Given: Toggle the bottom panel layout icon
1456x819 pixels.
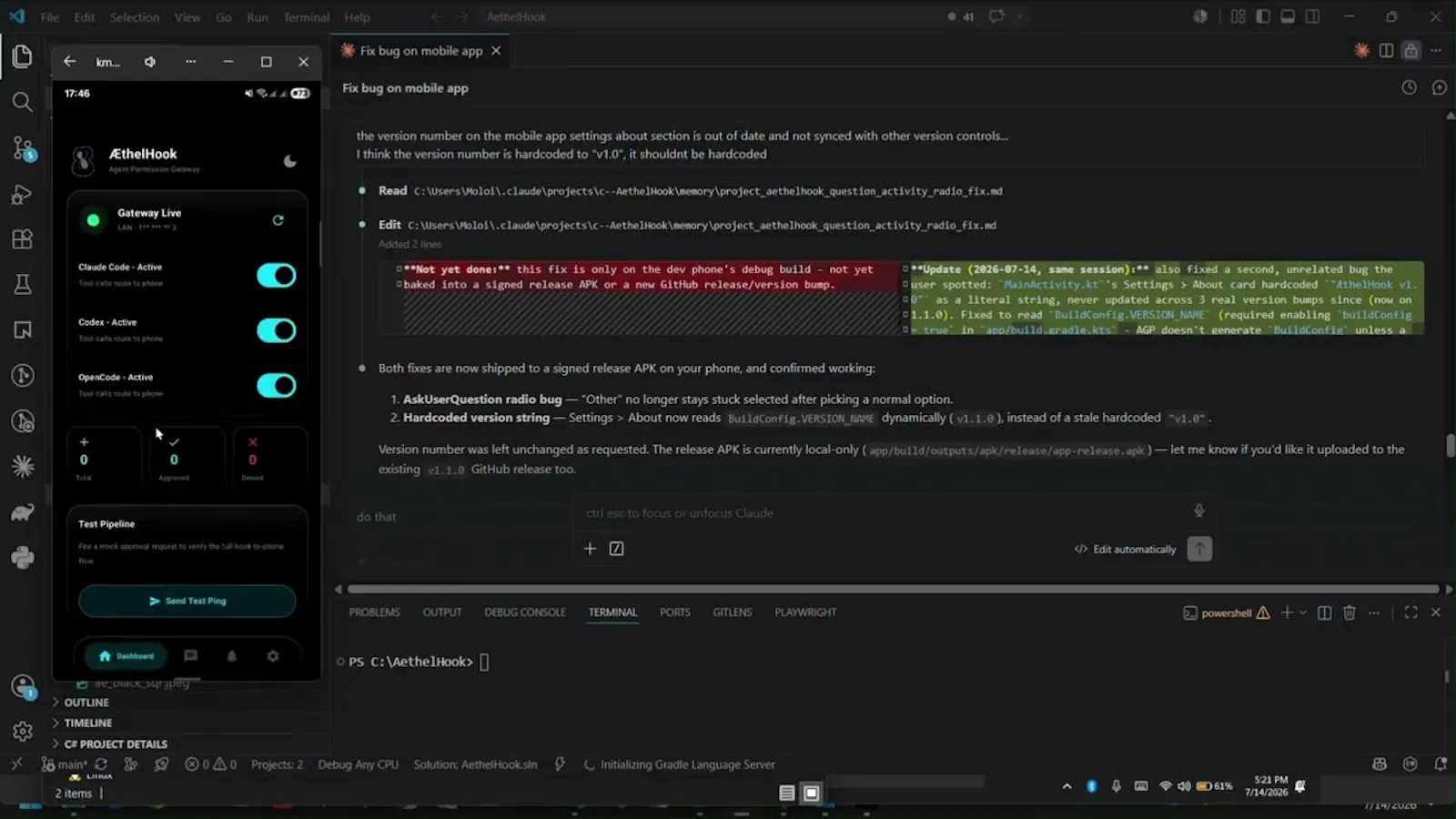Looking at the screenshot, I should [1288, 16].
